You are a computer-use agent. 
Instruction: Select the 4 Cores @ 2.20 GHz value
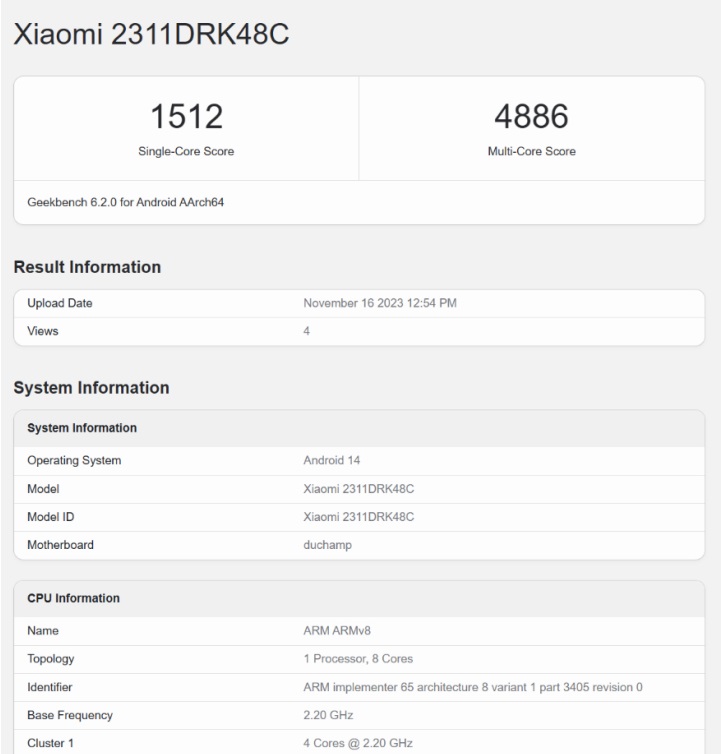point(358,743)
